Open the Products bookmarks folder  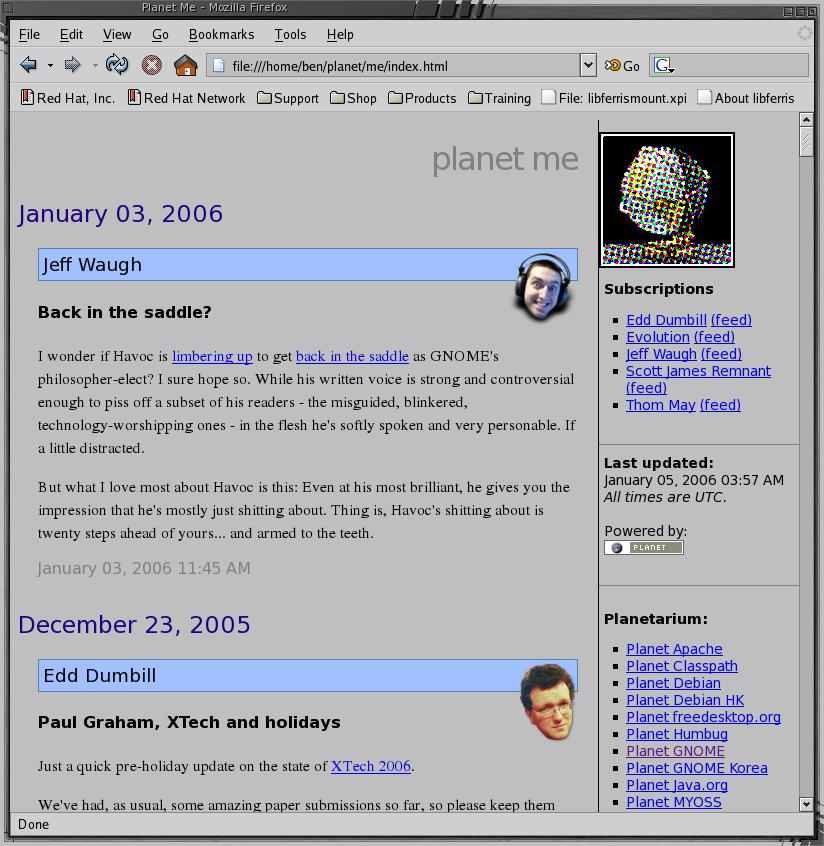[x=422, y=98]
